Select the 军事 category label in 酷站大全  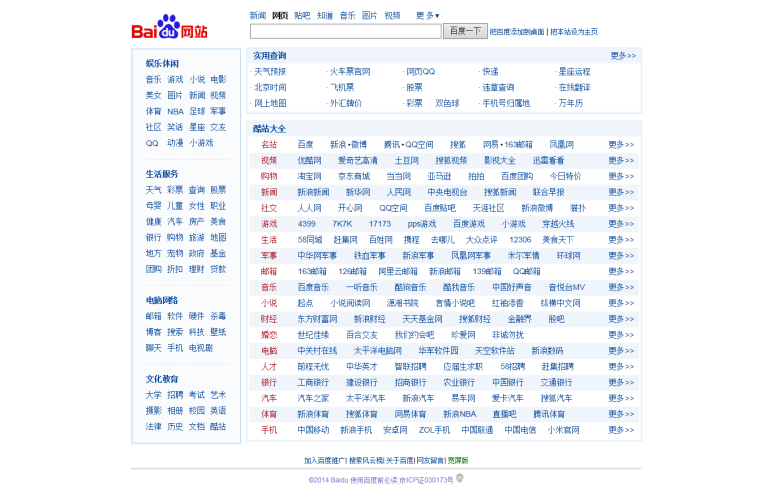pyautogui.click(x=269, y=255)
